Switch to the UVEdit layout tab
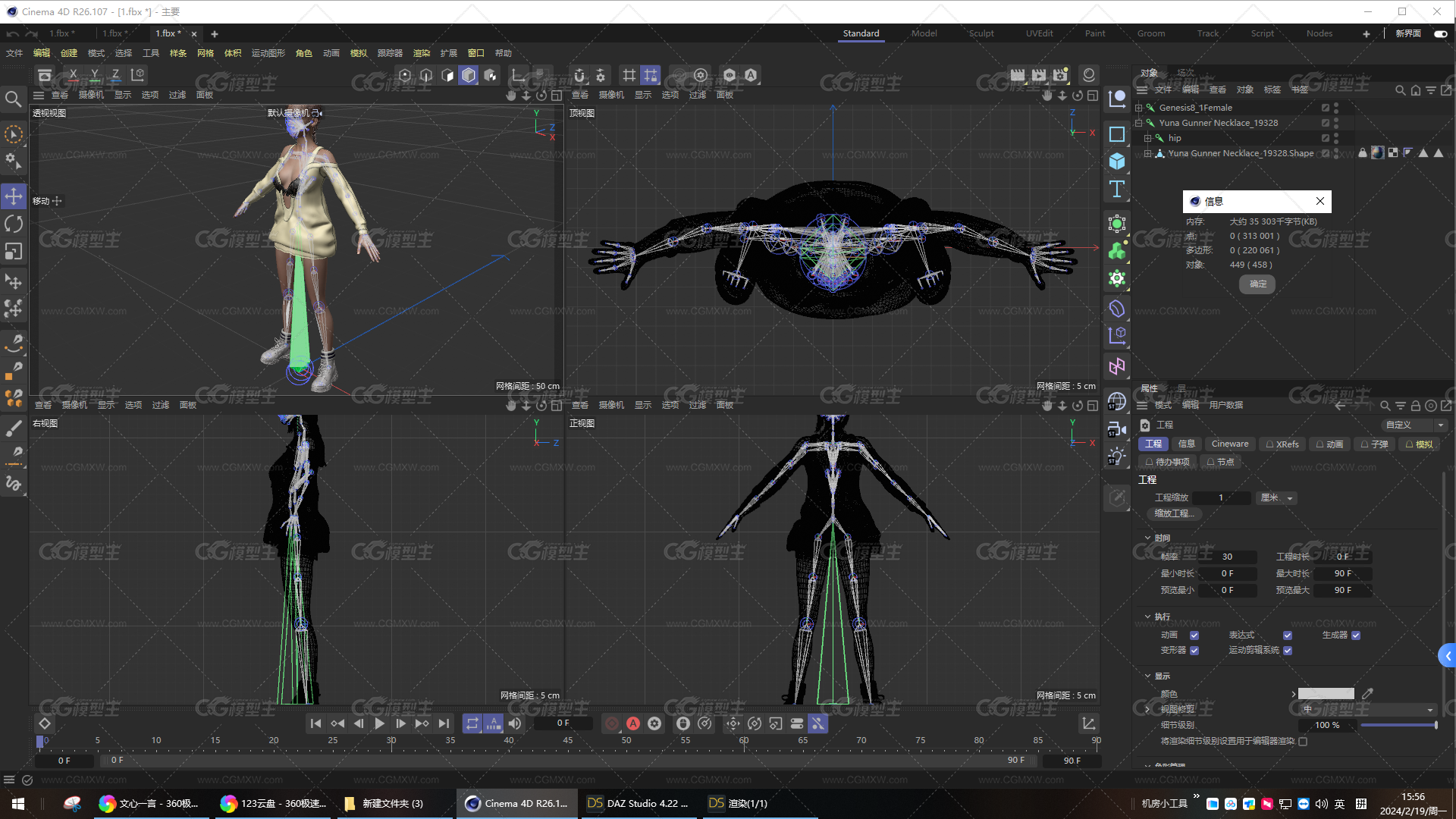The width and height of the screenshot is (1456, 819). (x=1039, y=33)
